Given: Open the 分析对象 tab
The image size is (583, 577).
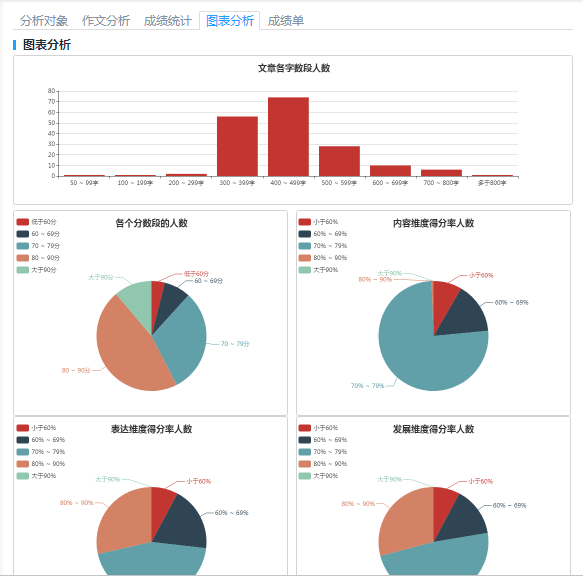Looking at the screenshot, I should (x=44, y=21).
